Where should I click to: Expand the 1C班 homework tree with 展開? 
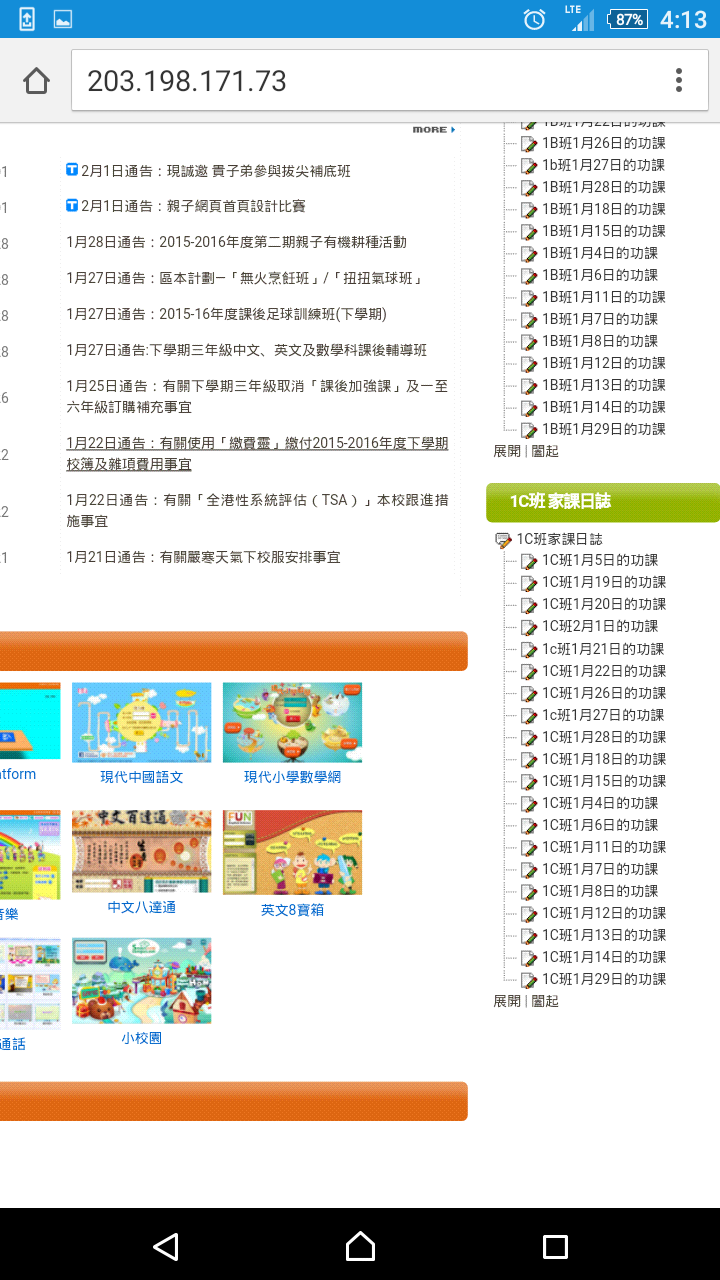pyautogui.click(x=507, y=1001)
